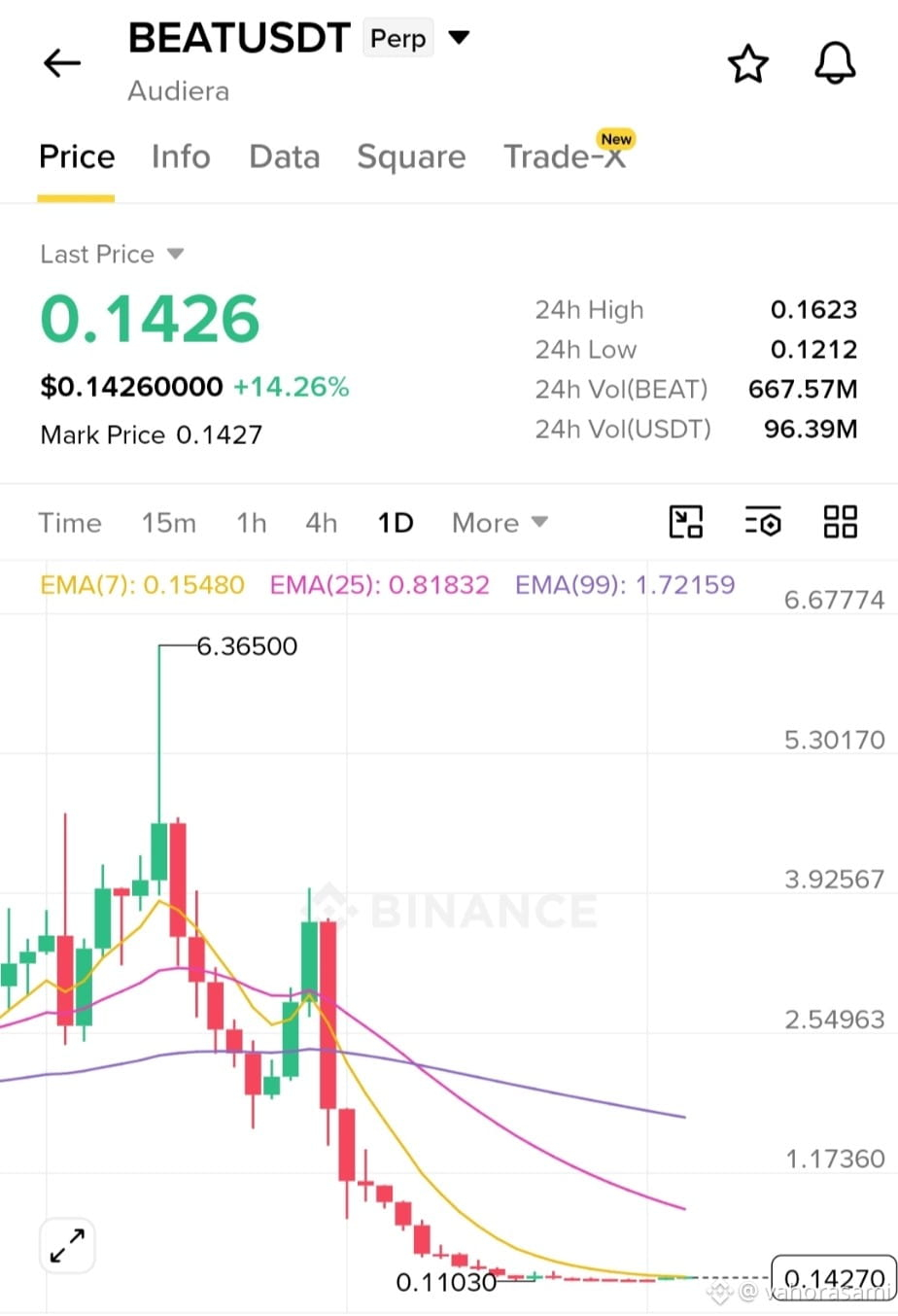Select the 1D interval
The width and height of the screenshot is (898, 1316).
(396, 523)
